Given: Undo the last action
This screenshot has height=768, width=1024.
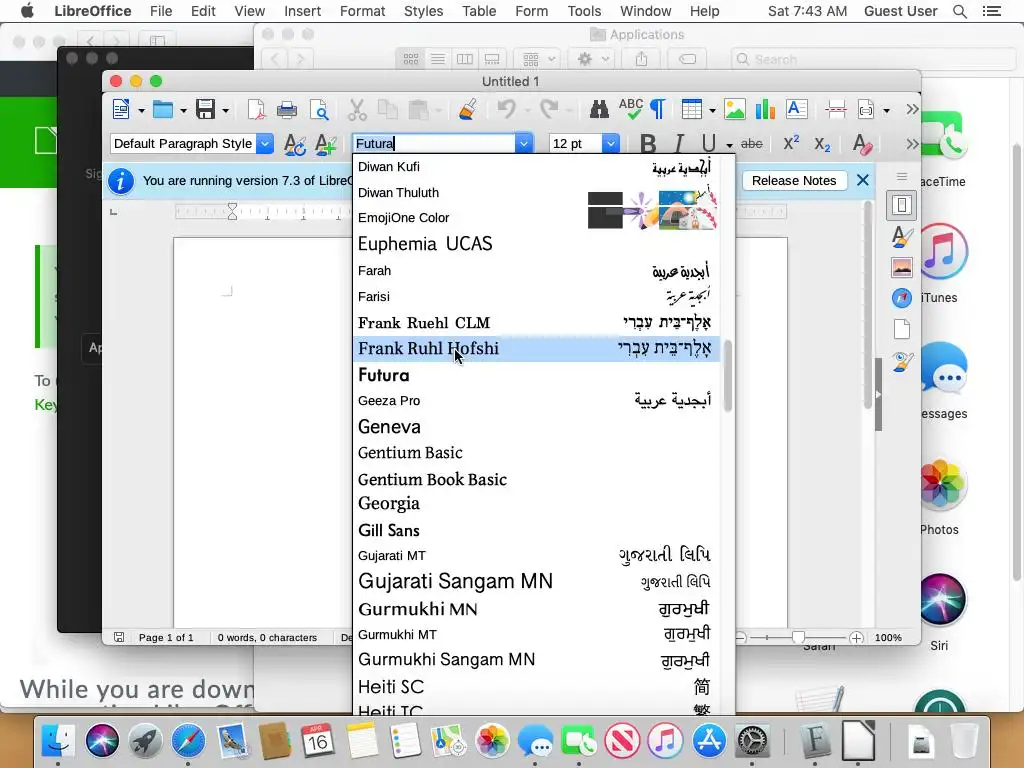Looking at the screenshot, I should tap(506, 108).
